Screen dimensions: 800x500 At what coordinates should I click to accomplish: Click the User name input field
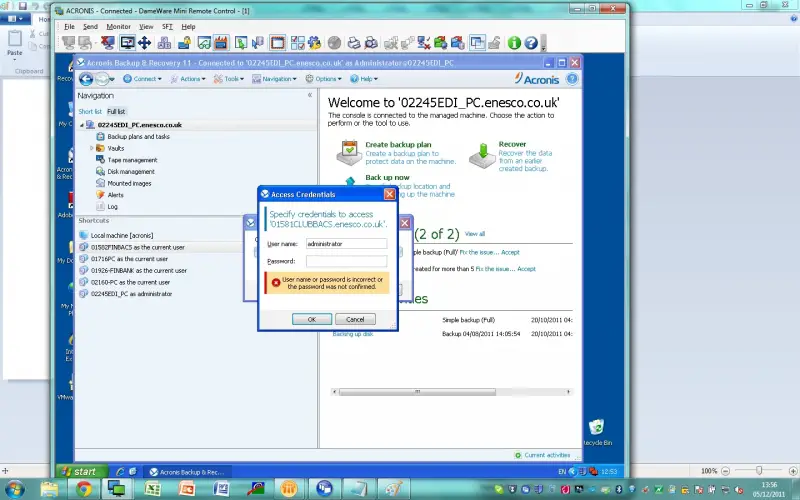coord(346,244)
